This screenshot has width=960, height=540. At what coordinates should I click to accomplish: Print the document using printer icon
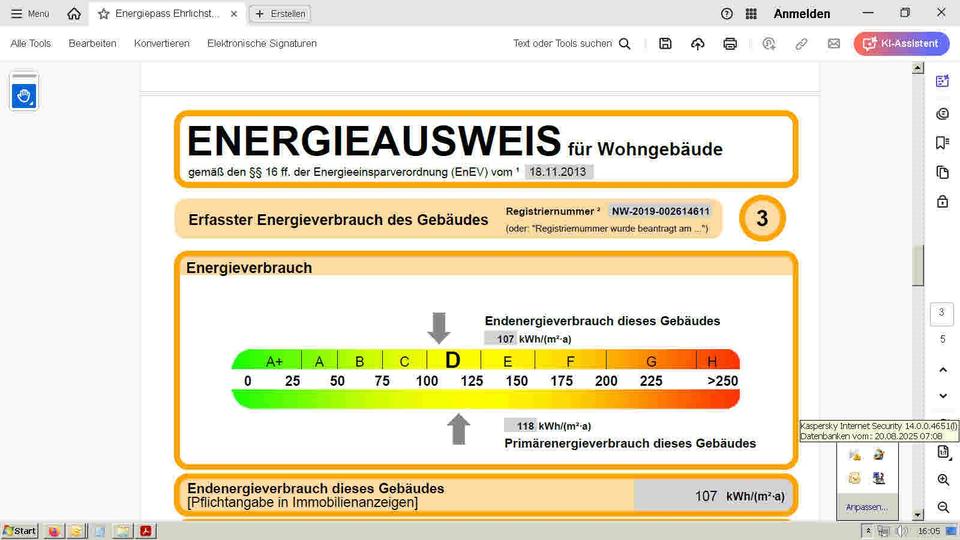click(x=730, y=44)
